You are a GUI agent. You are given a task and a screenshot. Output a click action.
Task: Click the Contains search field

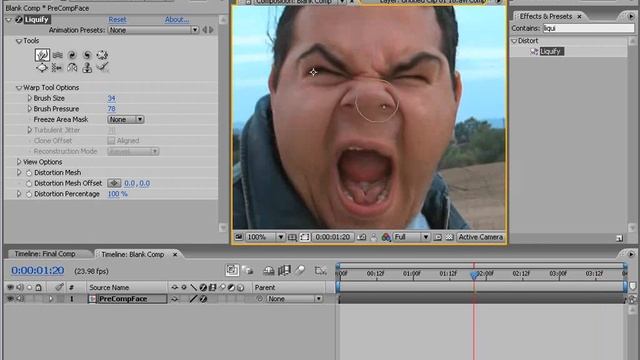[x=589, y=28]
